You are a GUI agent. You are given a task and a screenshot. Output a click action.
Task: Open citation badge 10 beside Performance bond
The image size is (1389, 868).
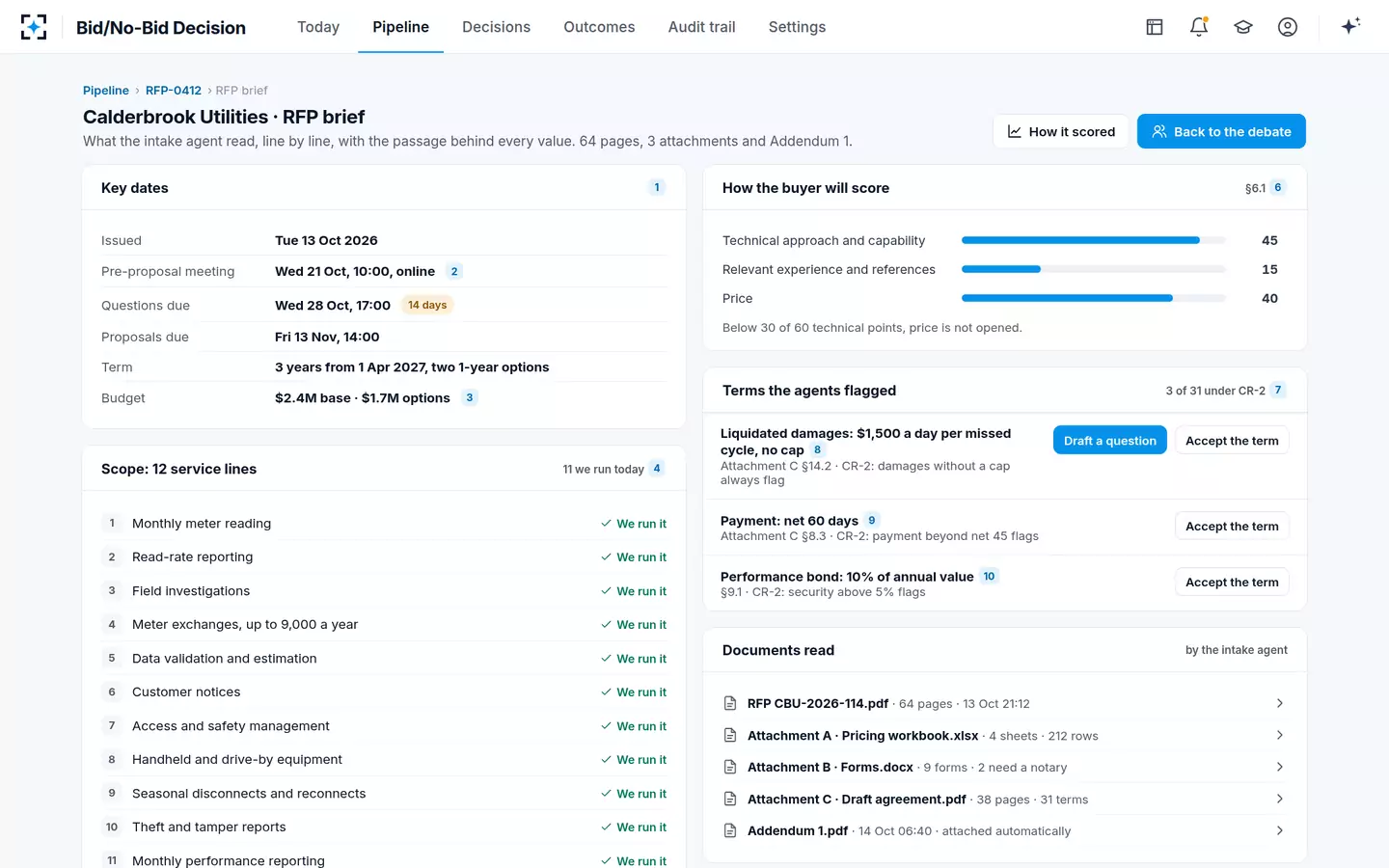(989, 577)
